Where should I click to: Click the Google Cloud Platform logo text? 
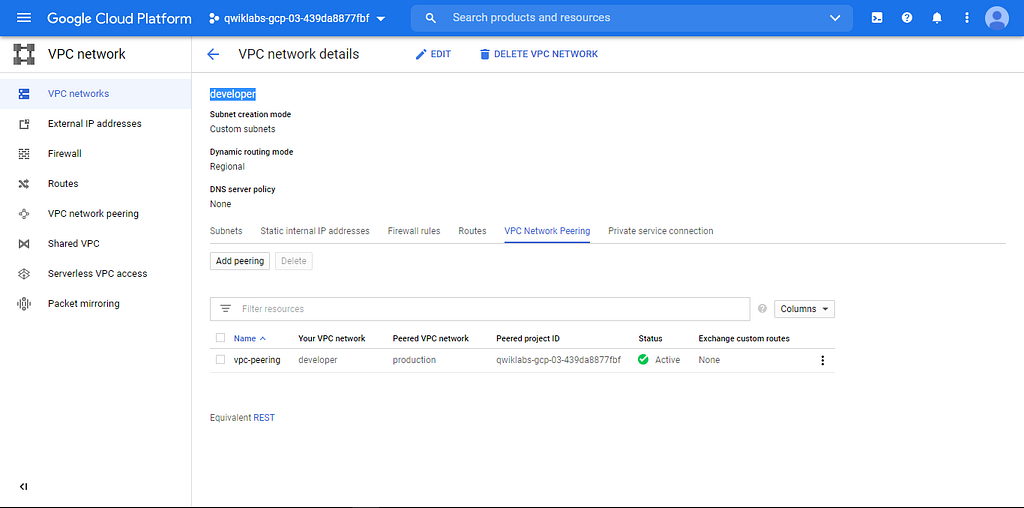point(120,18)
